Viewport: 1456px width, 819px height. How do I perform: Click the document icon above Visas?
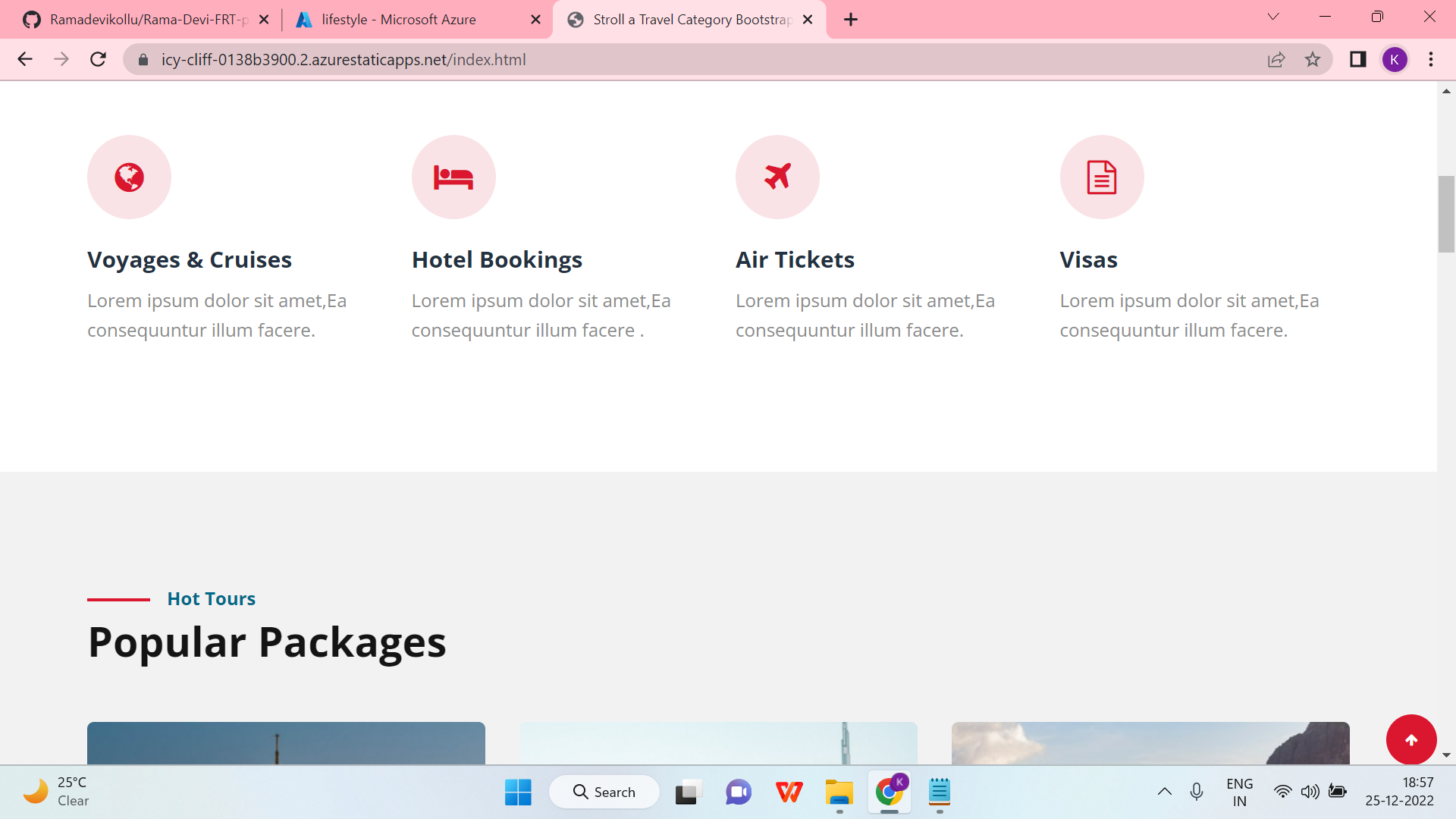pyautogui.click(x=1101, y=177)
